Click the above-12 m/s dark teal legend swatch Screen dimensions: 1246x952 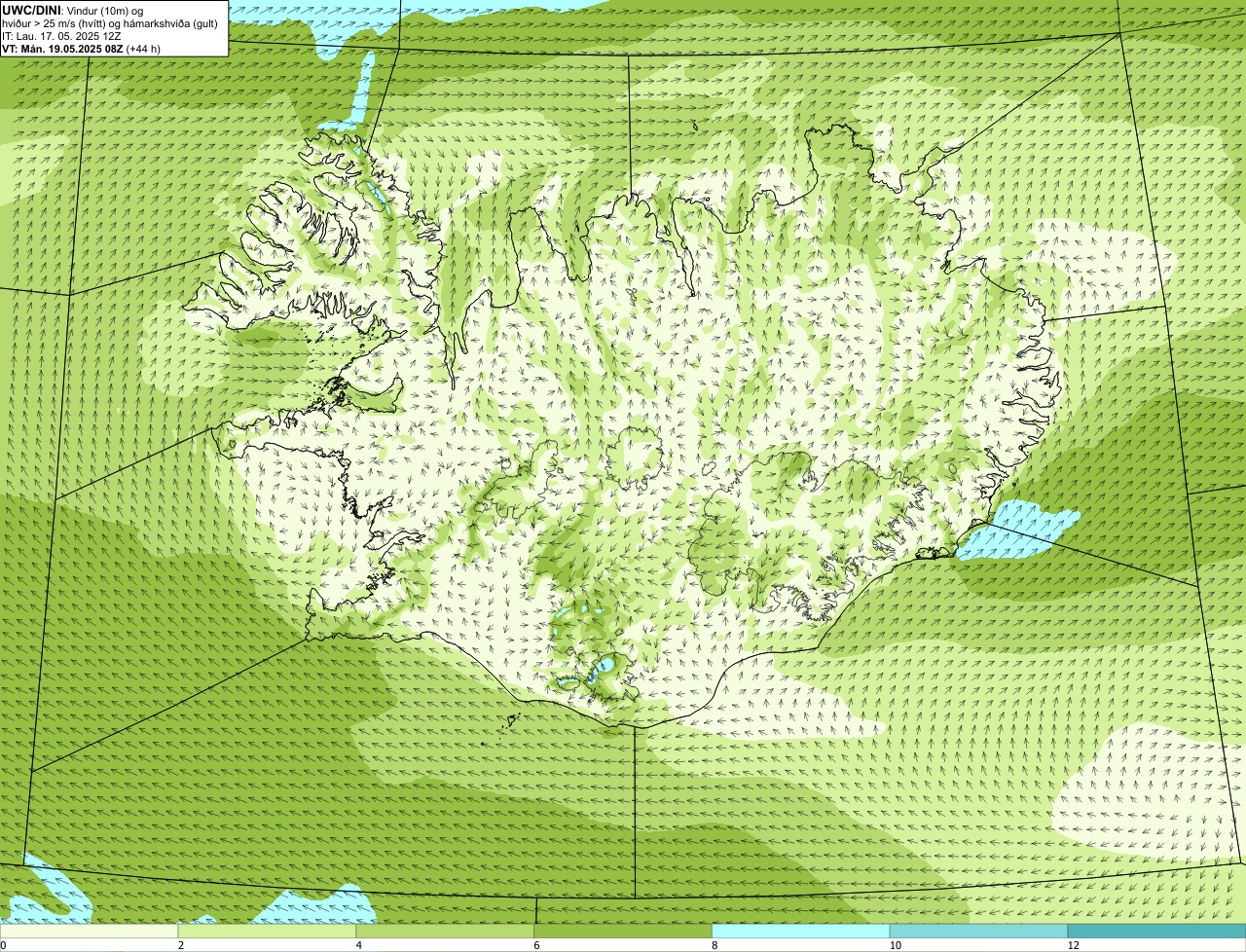[x=1156, y=931]
